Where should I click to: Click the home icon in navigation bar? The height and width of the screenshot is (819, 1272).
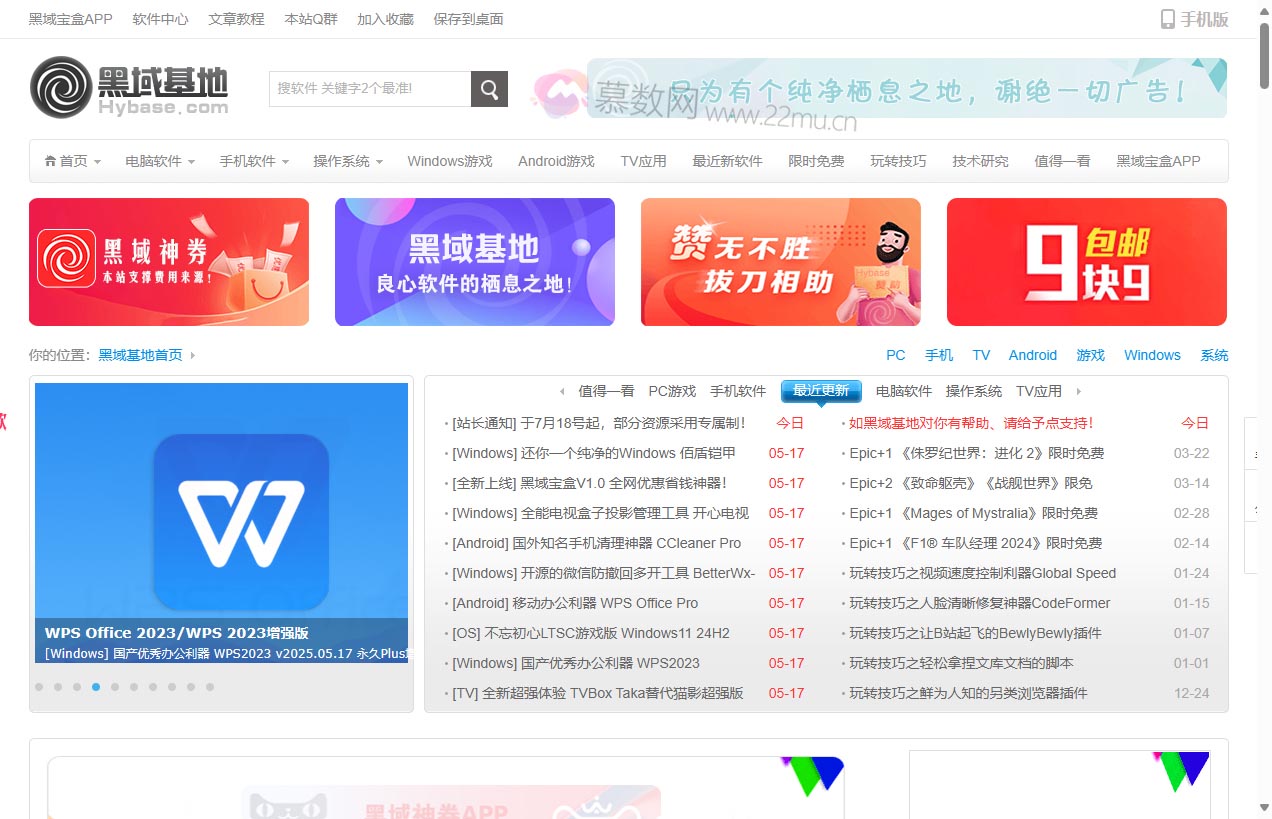[51, 161]
